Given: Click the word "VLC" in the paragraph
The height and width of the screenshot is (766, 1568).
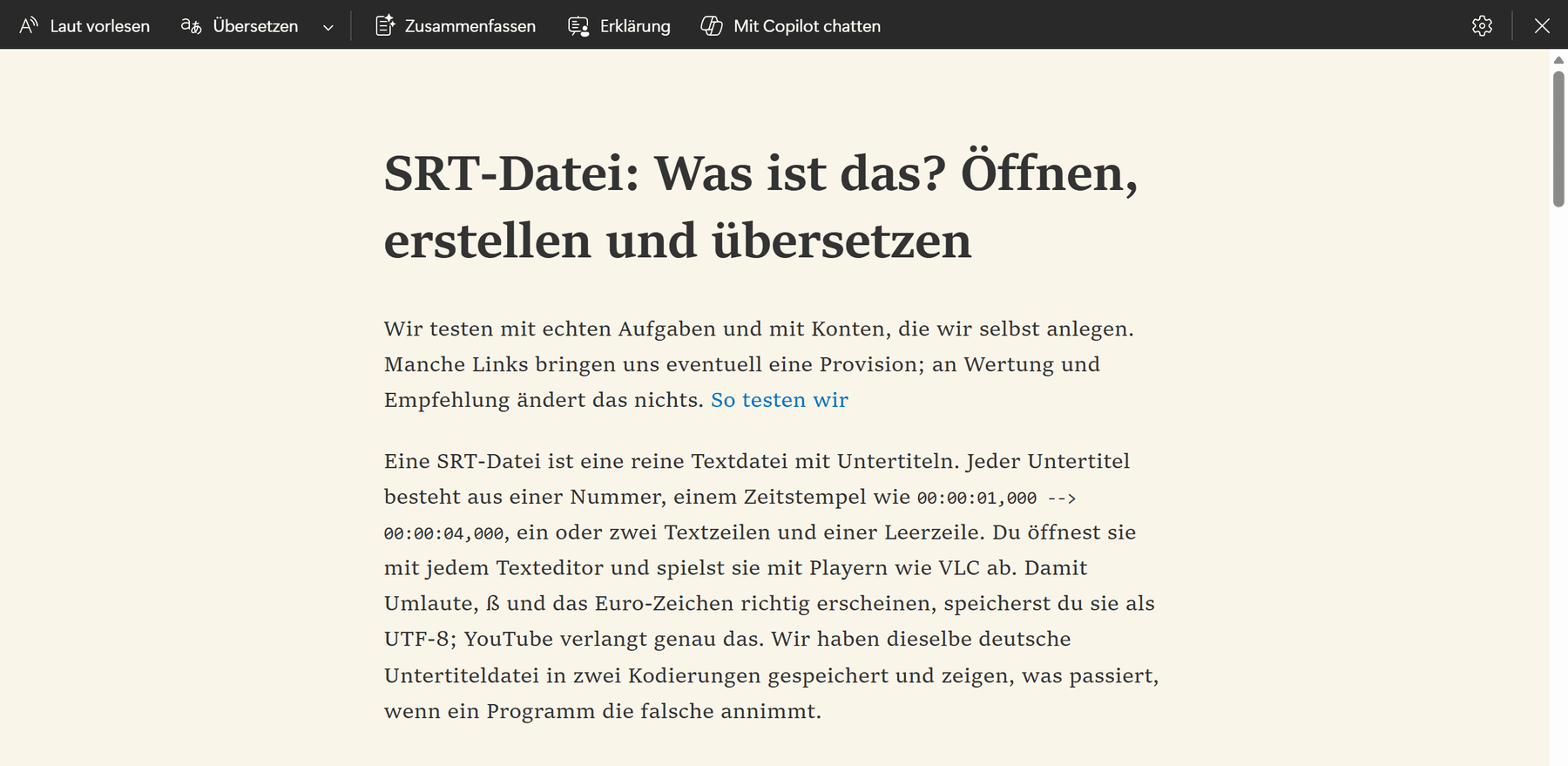Looking at the screenshot, I should coord(959,568).
